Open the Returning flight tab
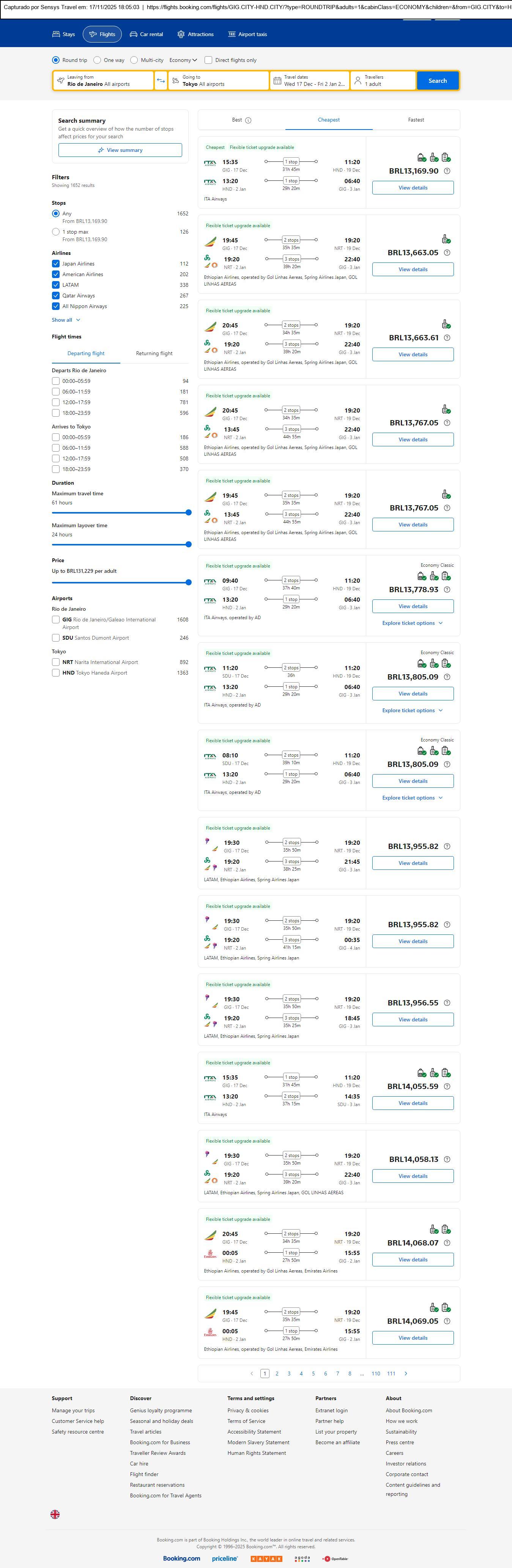Image resolution: width=512 pixels, height=1568 pixels. pos(154,353)
